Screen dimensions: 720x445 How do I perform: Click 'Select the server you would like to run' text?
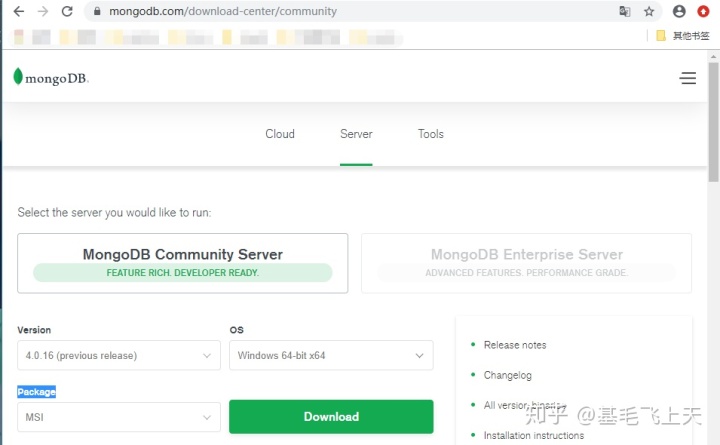click(114, 212)
